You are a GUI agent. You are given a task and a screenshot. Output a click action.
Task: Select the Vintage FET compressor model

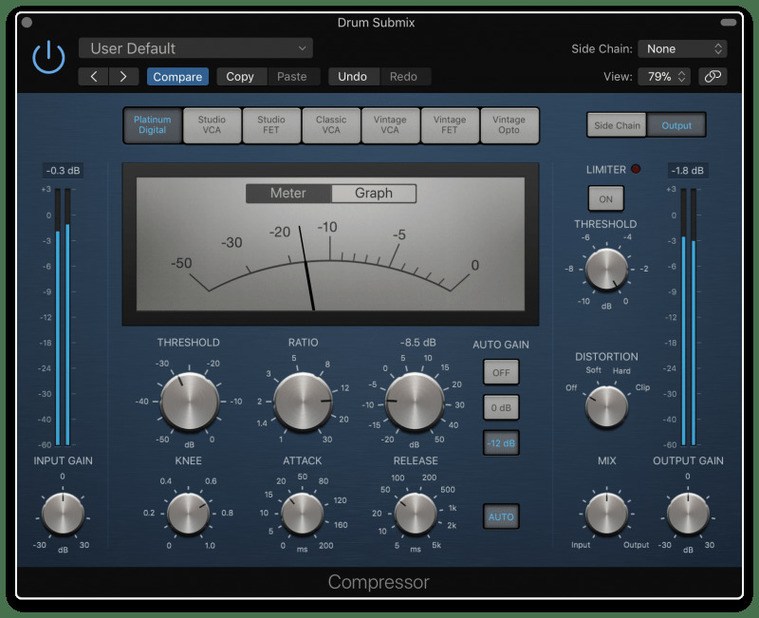click(x=450, y=125)
